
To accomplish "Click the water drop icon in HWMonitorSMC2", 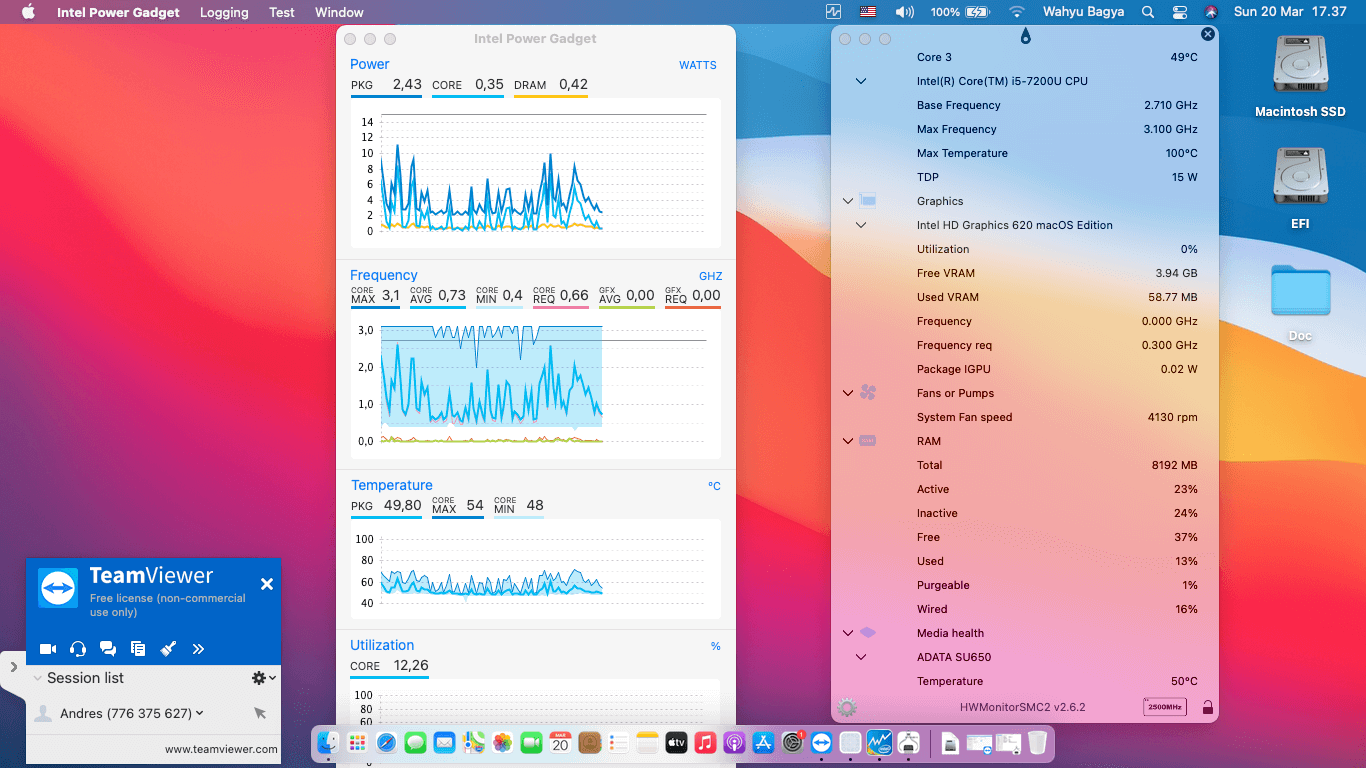I will click(x=1025, y=37).
